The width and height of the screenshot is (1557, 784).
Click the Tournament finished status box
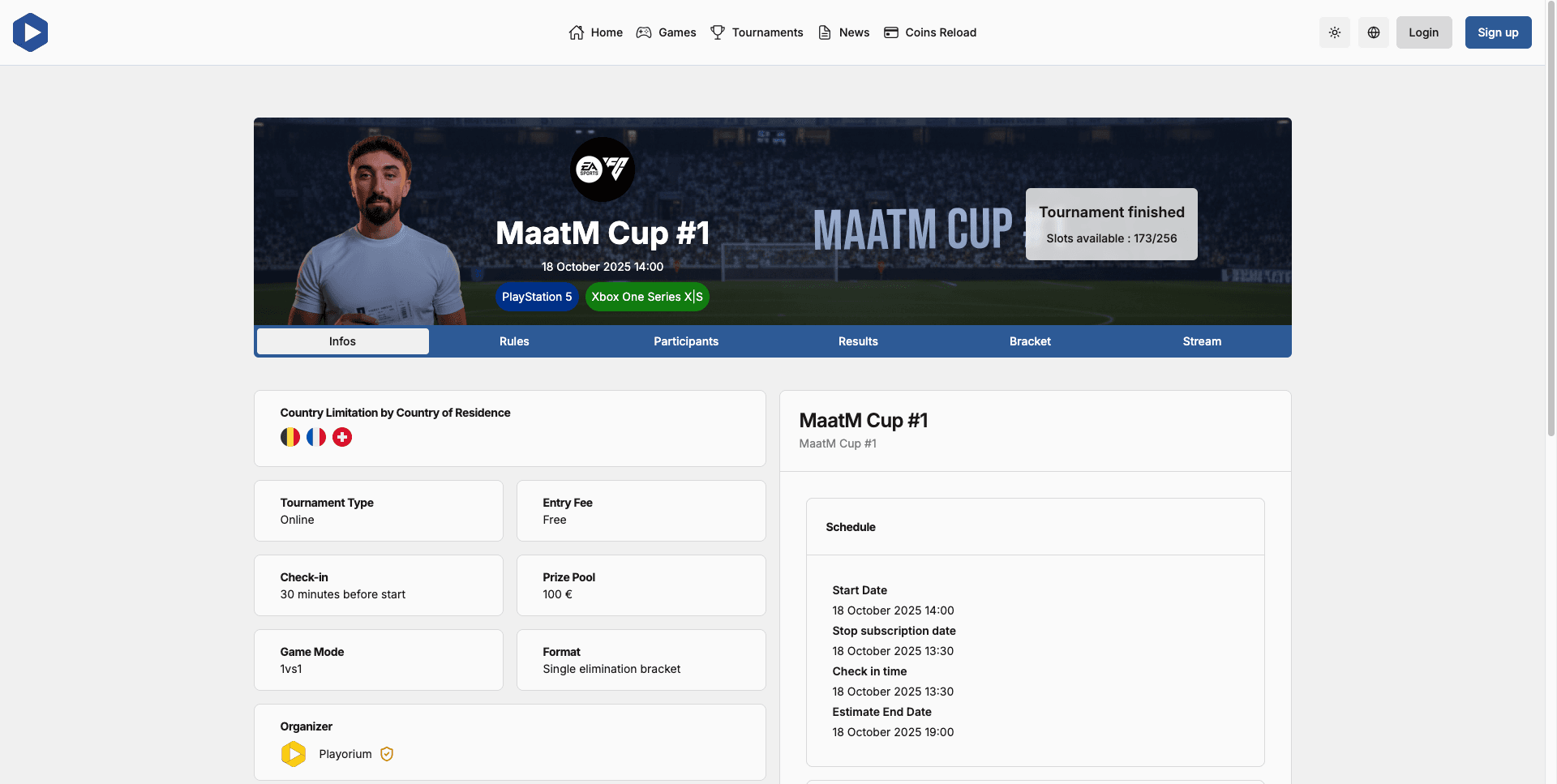pos(1112,225)
